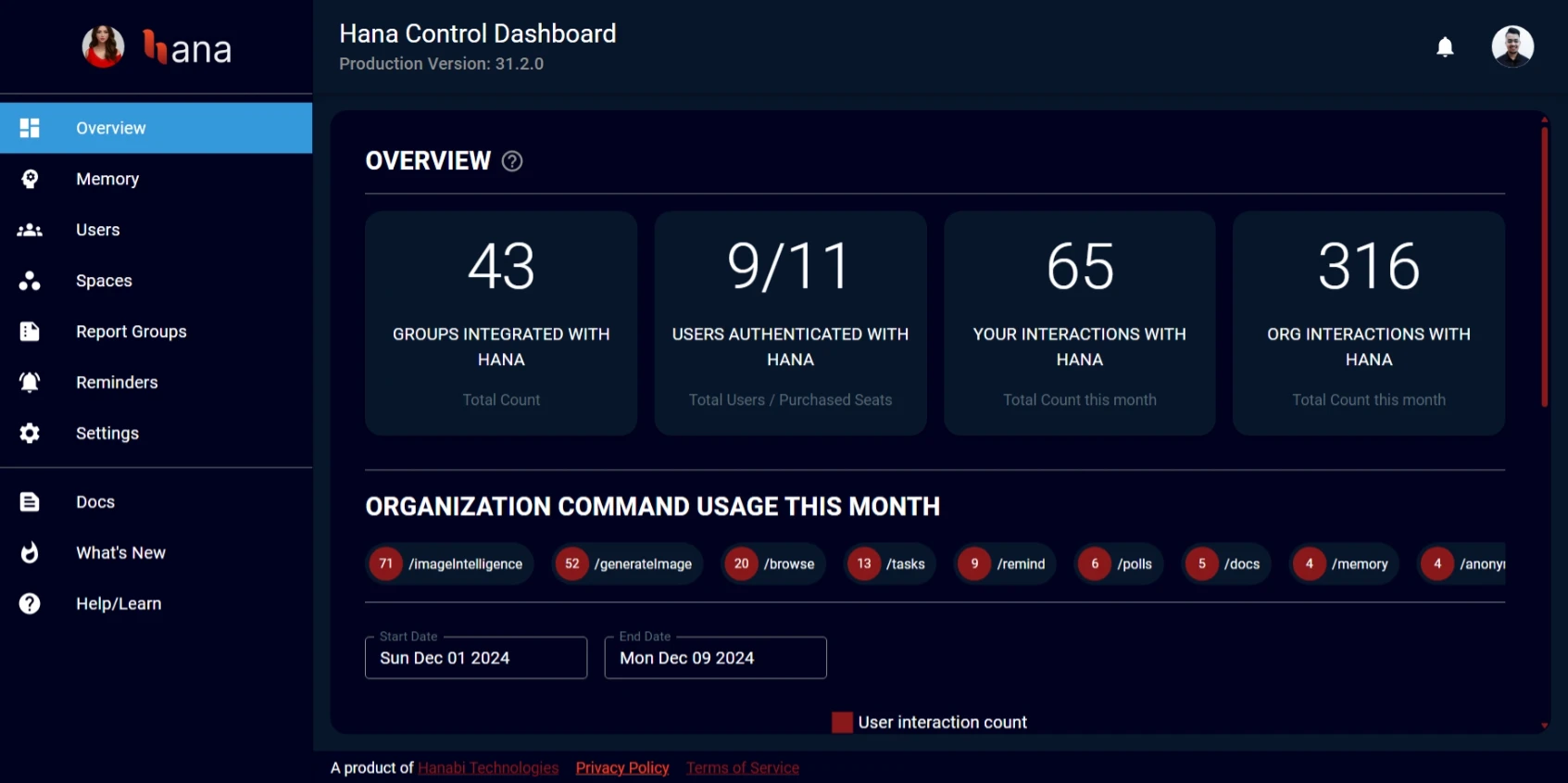Click the End Date field

coord(715,658)
